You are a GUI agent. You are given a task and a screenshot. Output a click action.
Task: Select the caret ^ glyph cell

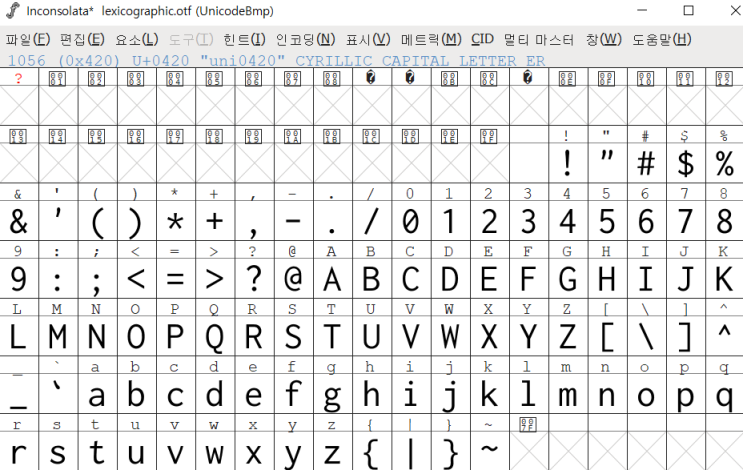point(725,337)
